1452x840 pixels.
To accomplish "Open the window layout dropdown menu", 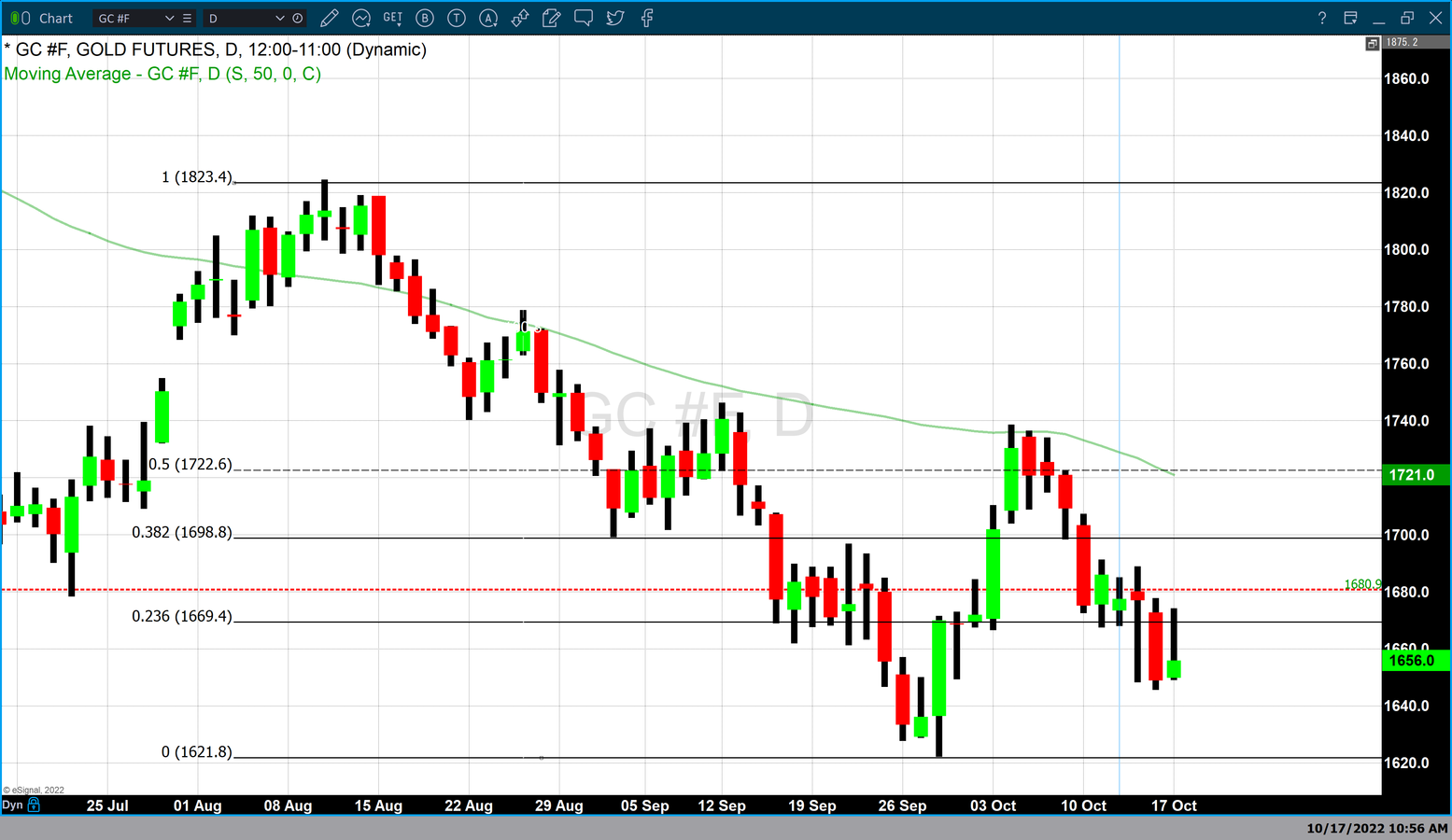I will coord(1350,18).
